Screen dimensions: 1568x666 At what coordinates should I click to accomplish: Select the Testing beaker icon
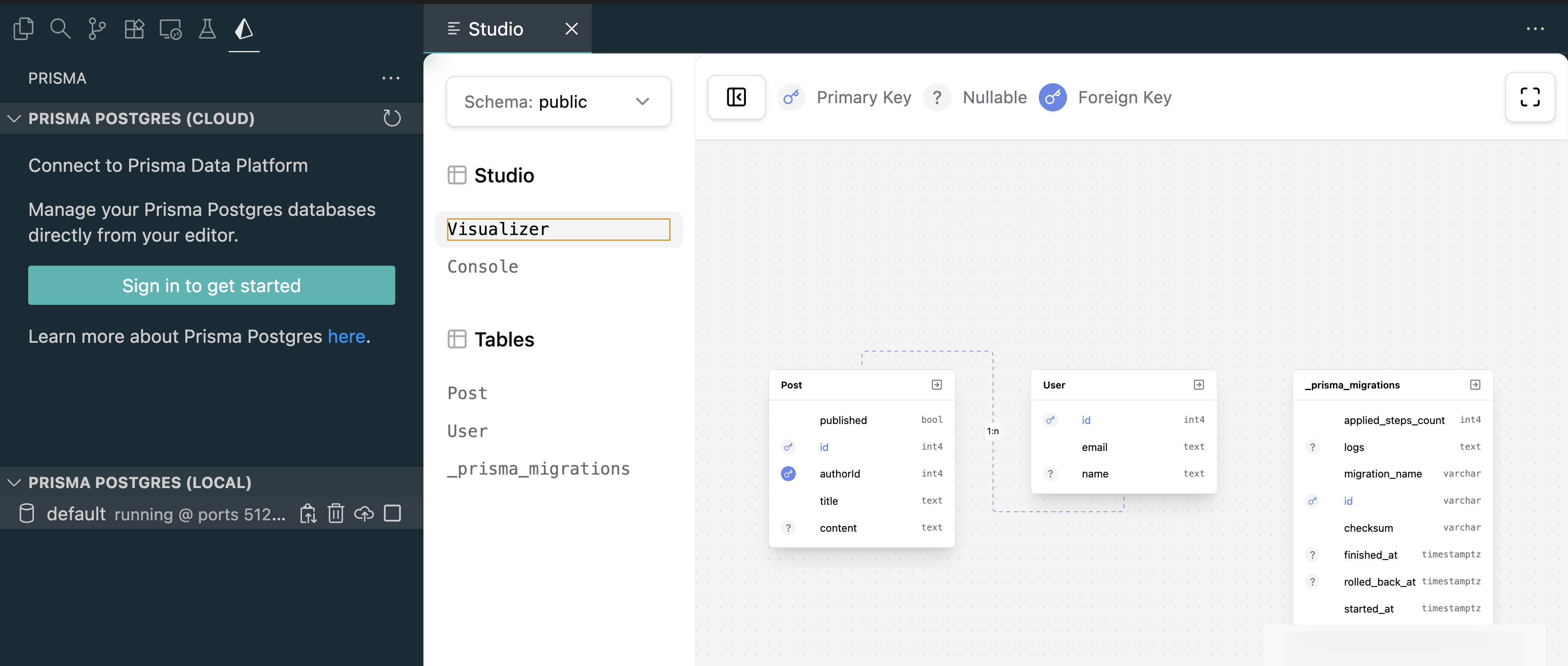coord(207,29)
